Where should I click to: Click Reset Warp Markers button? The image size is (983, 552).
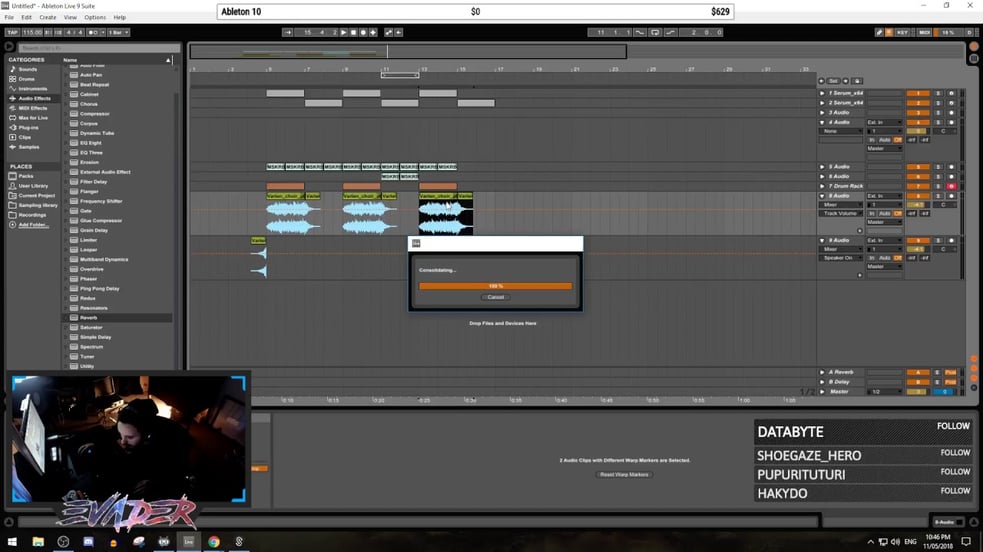[624, 474]
